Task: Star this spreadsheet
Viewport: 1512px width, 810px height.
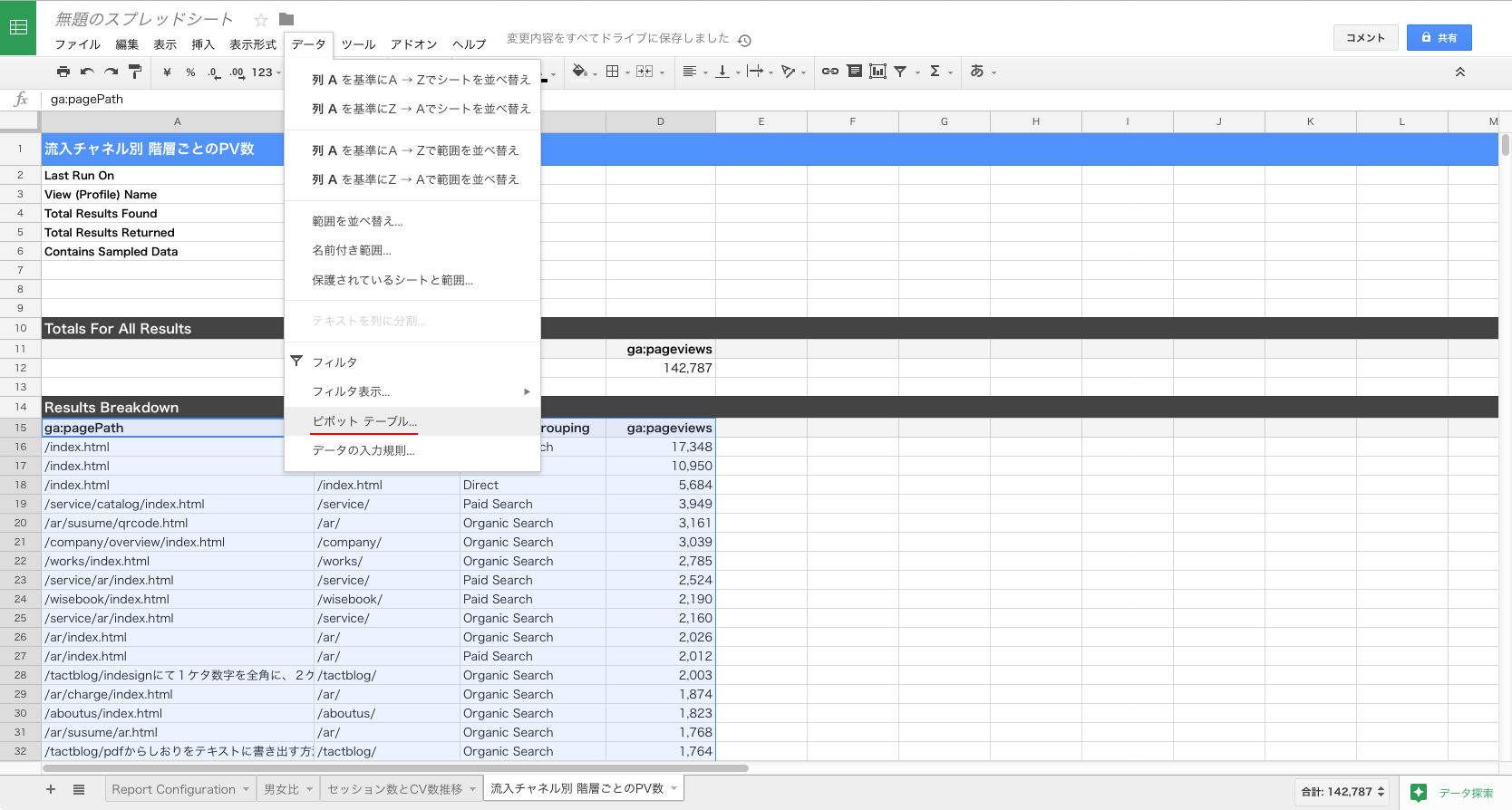Action: pos(261,20)
